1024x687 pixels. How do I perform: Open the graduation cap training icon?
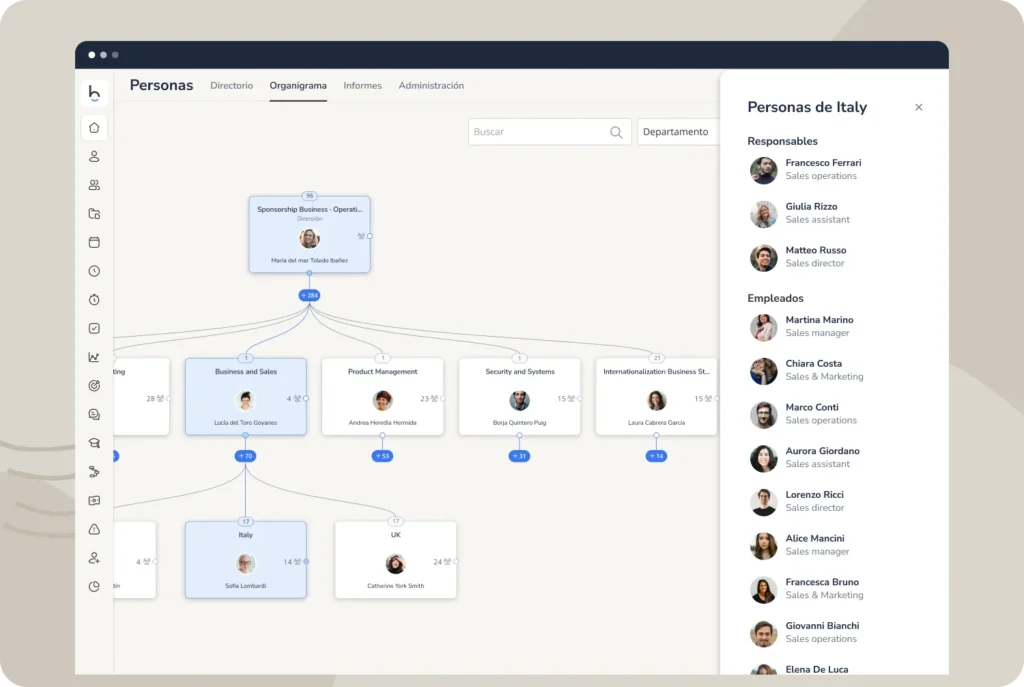tap(94, 443)
